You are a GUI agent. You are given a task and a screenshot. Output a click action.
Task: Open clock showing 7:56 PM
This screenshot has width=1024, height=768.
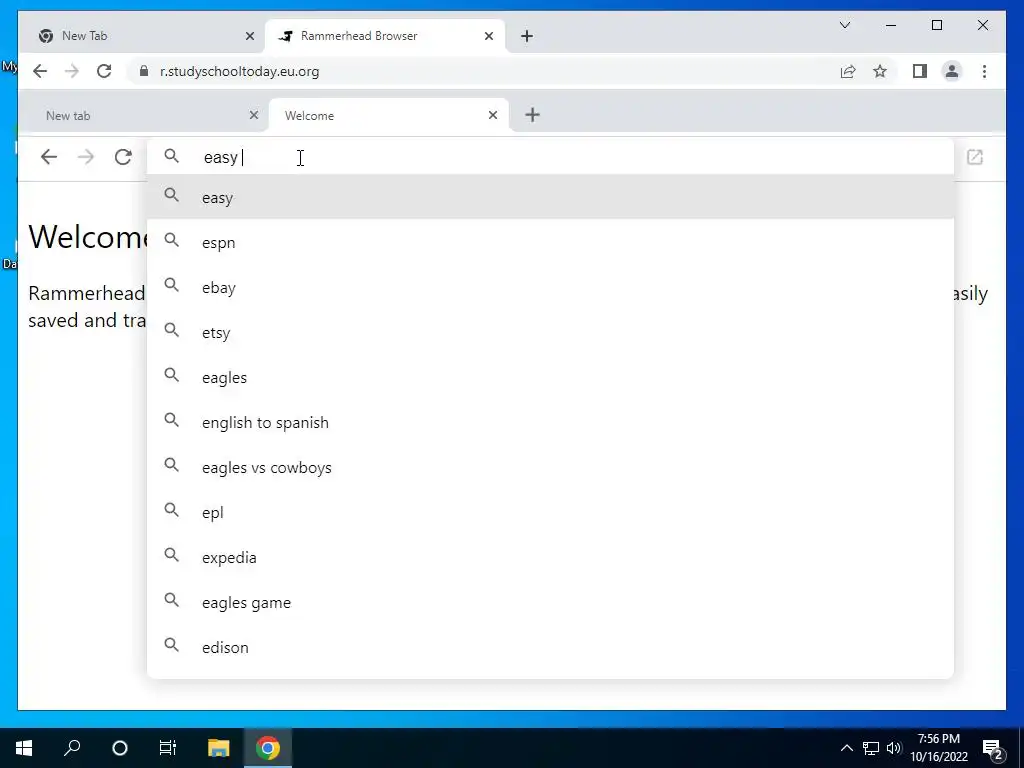click(938, 748)
